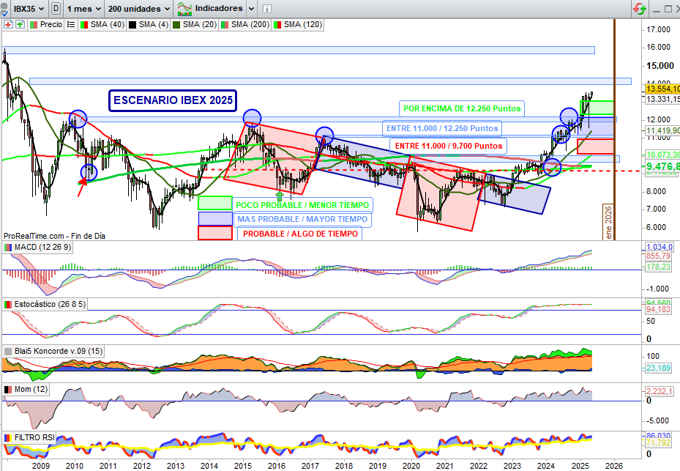
Task: Click the 2020 year on time axis
Action: point(411,466)
